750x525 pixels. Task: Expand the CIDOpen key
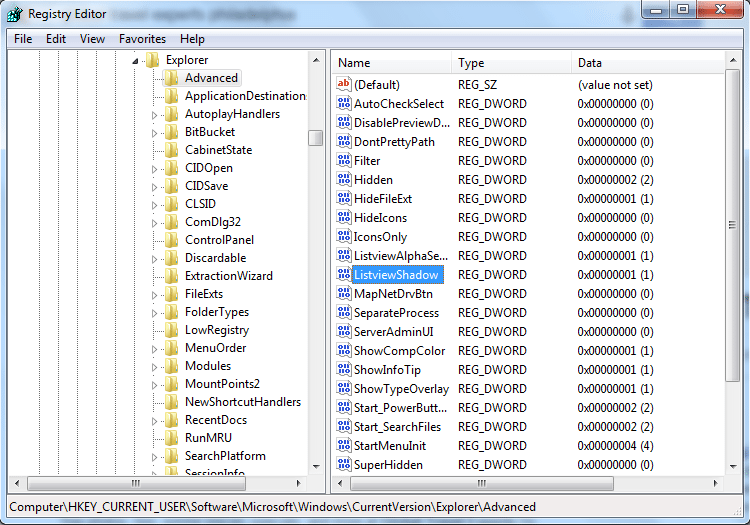(x=154, y=169)
